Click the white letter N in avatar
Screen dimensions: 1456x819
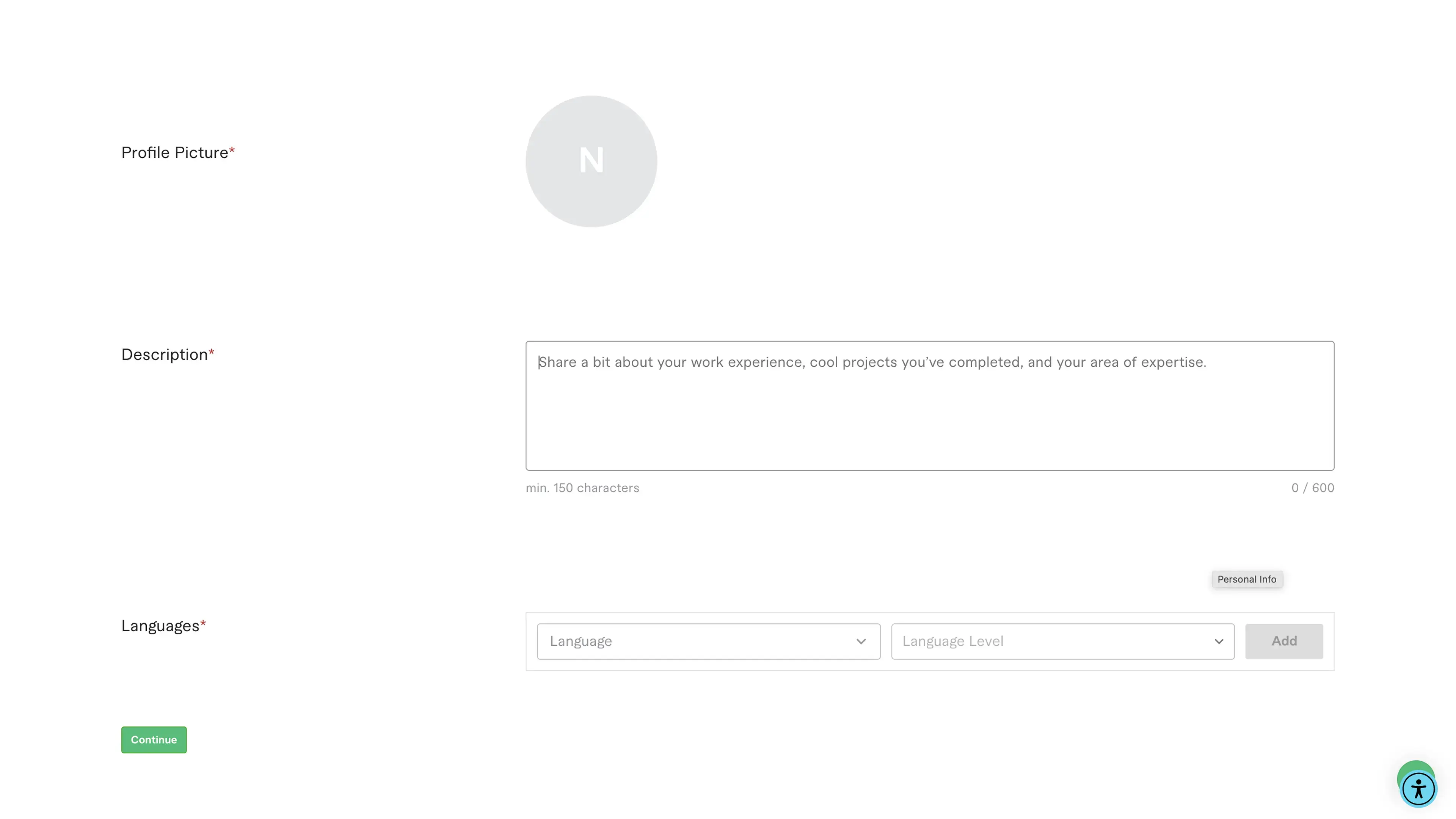591,160
